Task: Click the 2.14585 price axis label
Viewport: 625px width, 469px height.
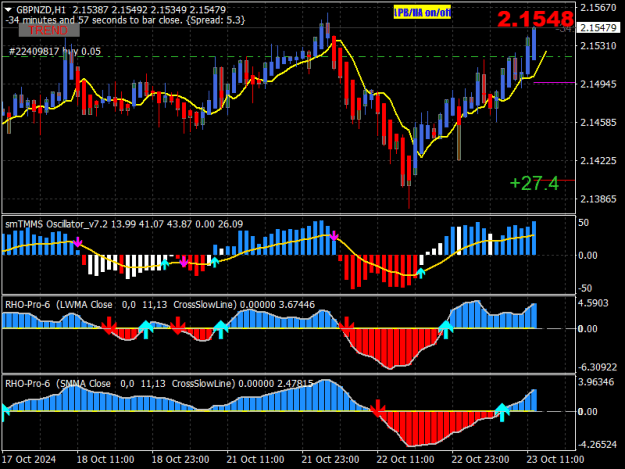Action: click(598, 122)
